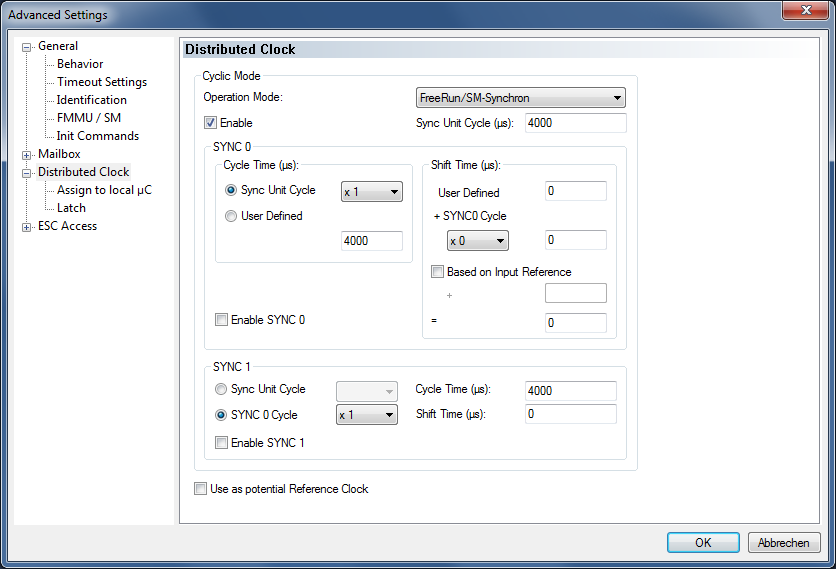This screenshot has width=836, height=569.
Task: Select SYNC 1 Sync Unit Cycle radio button
Action: tap(221, 389)
